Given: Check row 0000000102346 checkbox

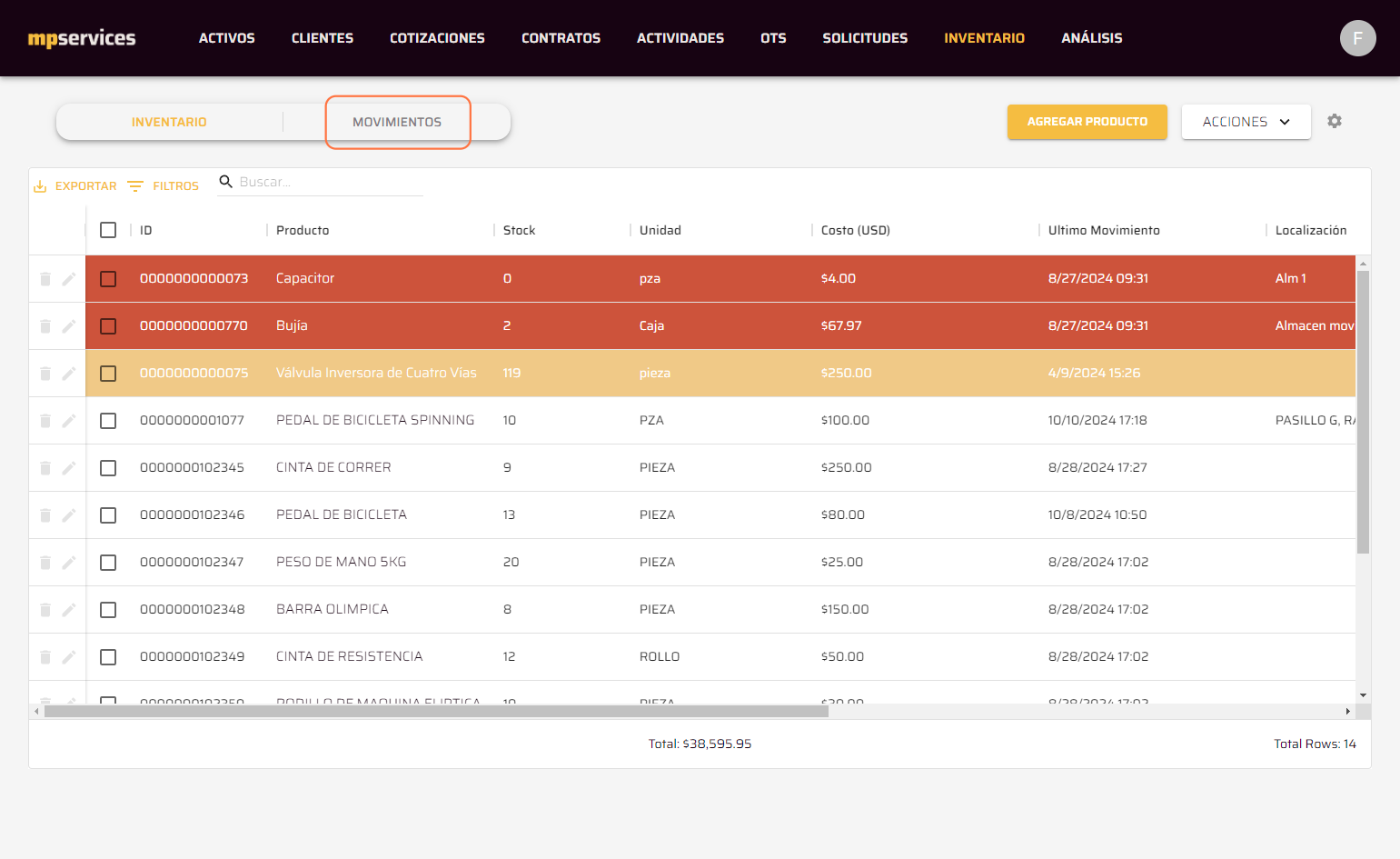Looking at the screenshot, I should (108, 515).
